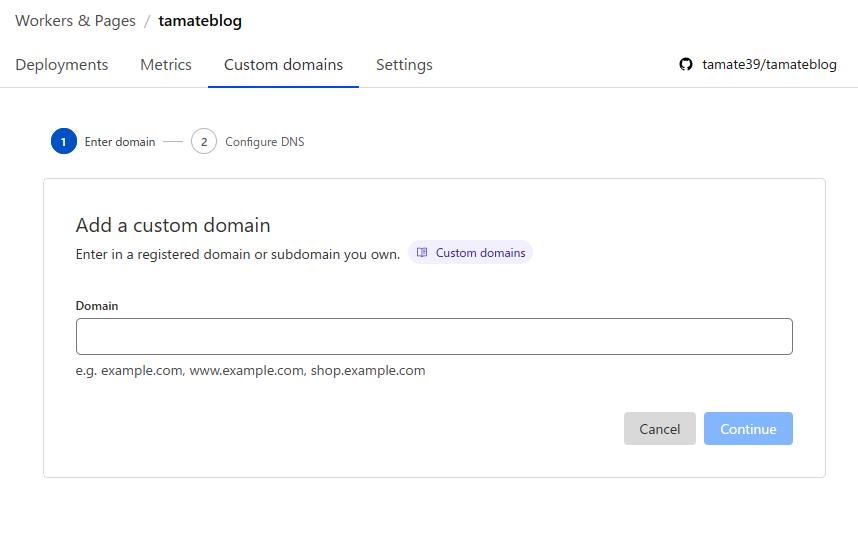This screenshot has height=558, width=858.
Task: Click the example.com helper text
Action: [x=251, y=371]
